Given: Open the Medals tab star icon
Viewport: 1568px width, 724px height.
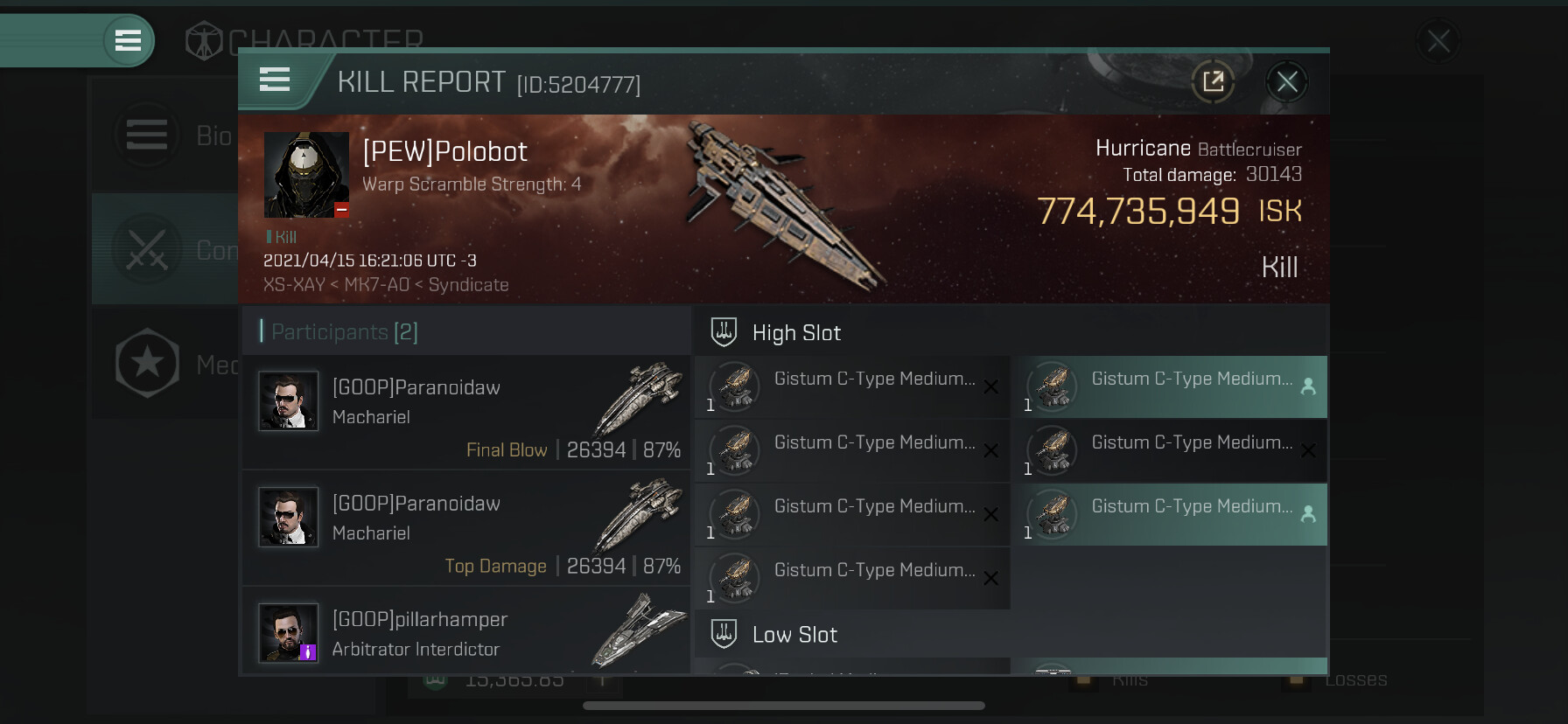Looking at the screenshot, I should coord(147,363).
